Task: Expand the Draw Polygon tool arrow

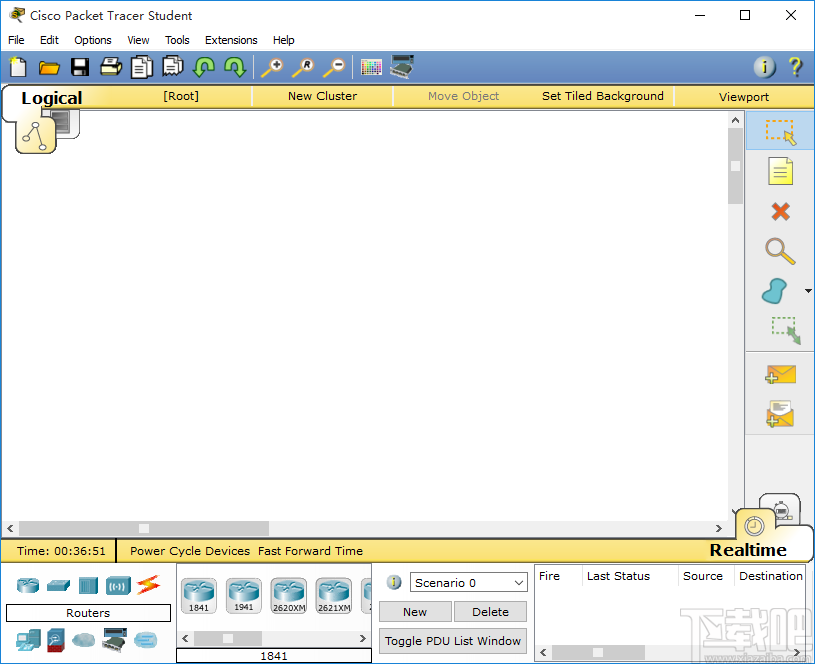Action: click(x=808, y=291)
